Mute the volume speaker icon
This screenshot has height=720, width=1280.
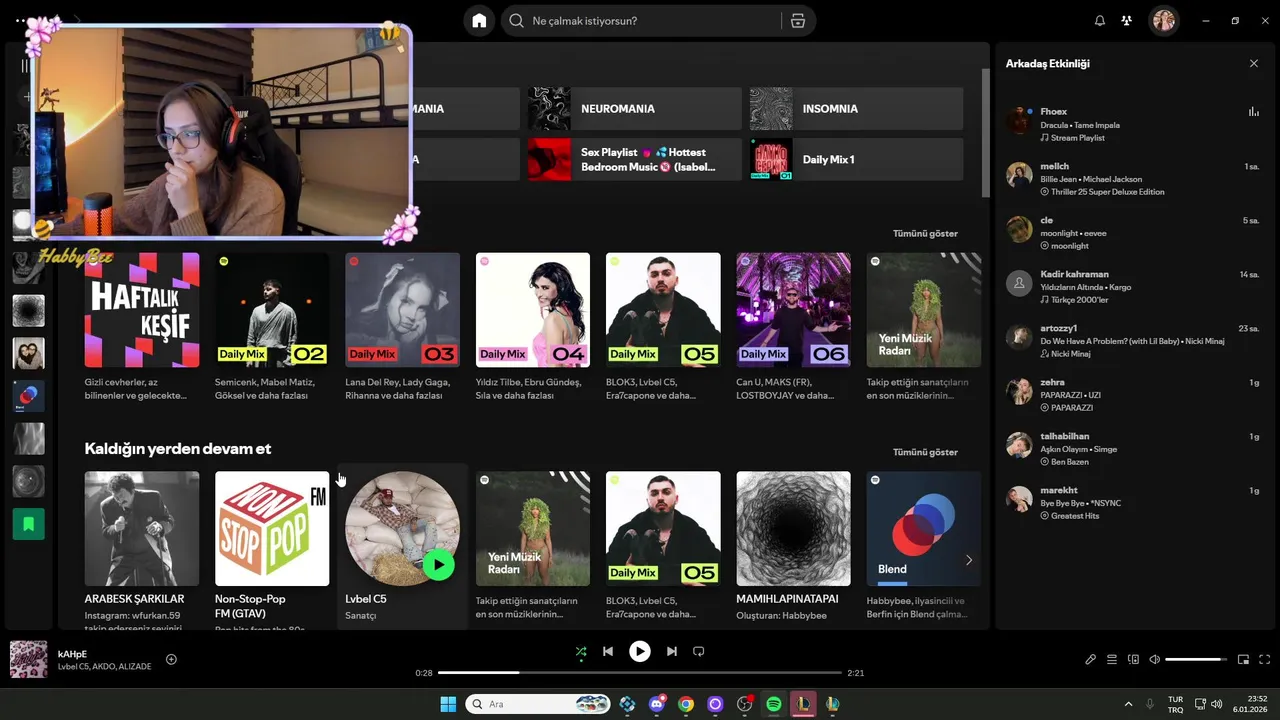[1155, 660]
